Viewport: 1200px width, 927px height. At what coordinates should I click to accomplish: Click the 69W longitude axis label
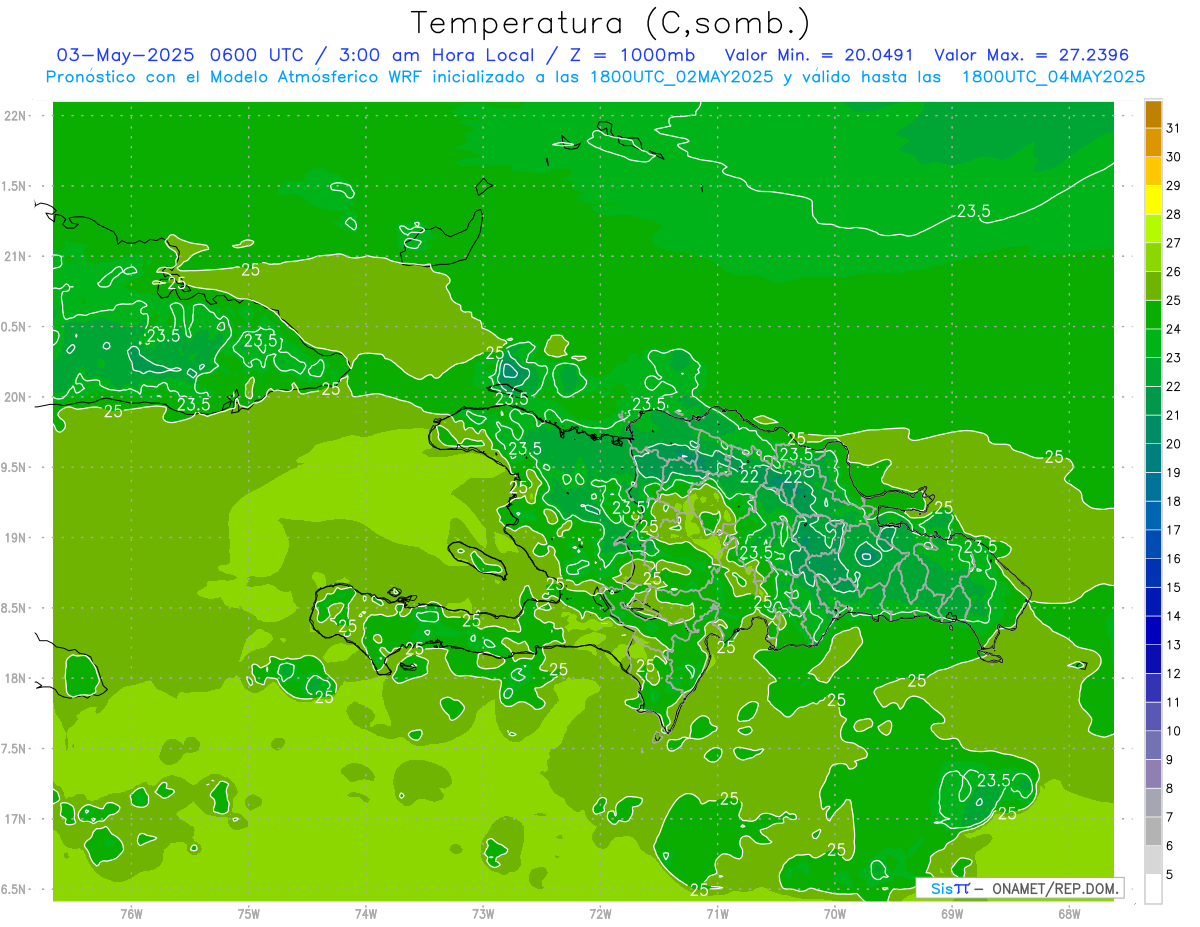click(x=952, y=914)
